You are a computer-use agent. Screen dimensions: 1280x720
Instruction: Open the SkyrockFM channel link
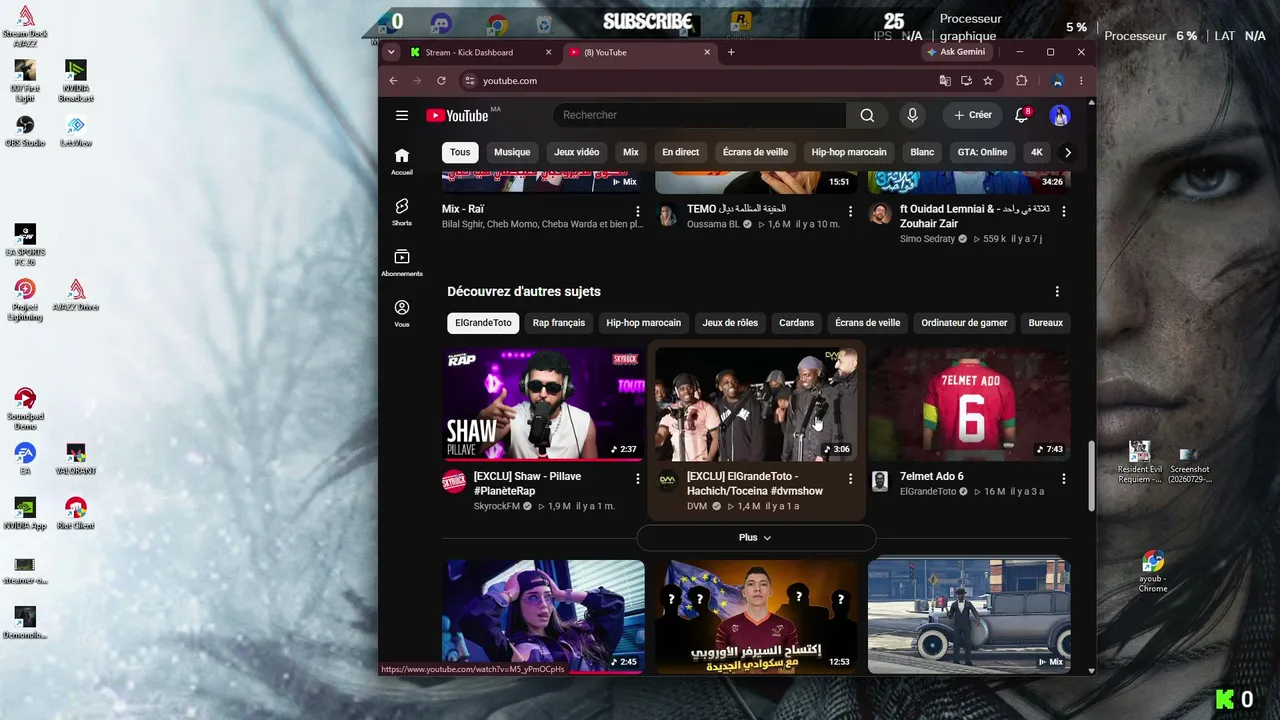tap(497, 506)
